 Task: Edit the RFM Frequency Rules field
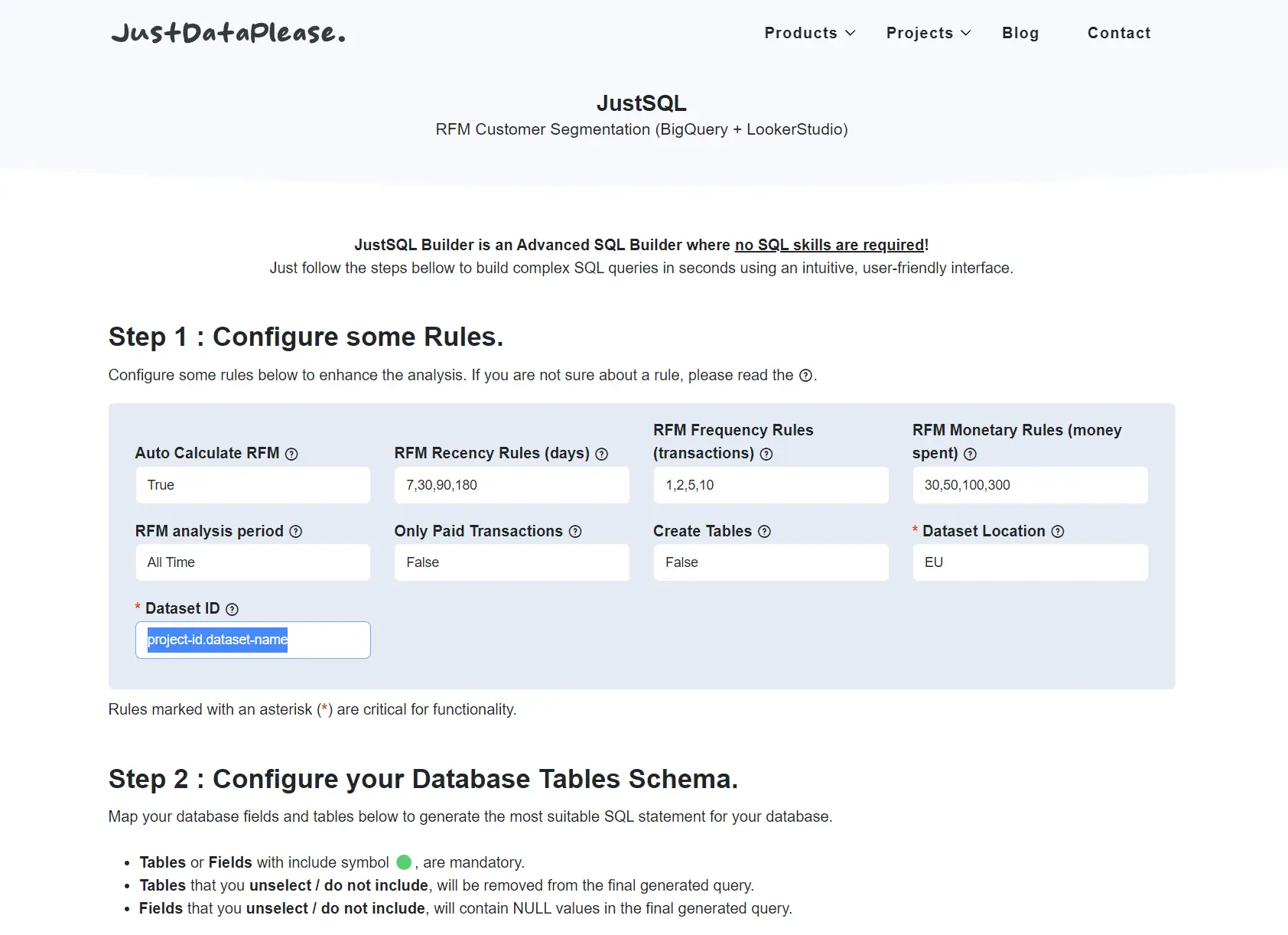(x=771, y=485)
